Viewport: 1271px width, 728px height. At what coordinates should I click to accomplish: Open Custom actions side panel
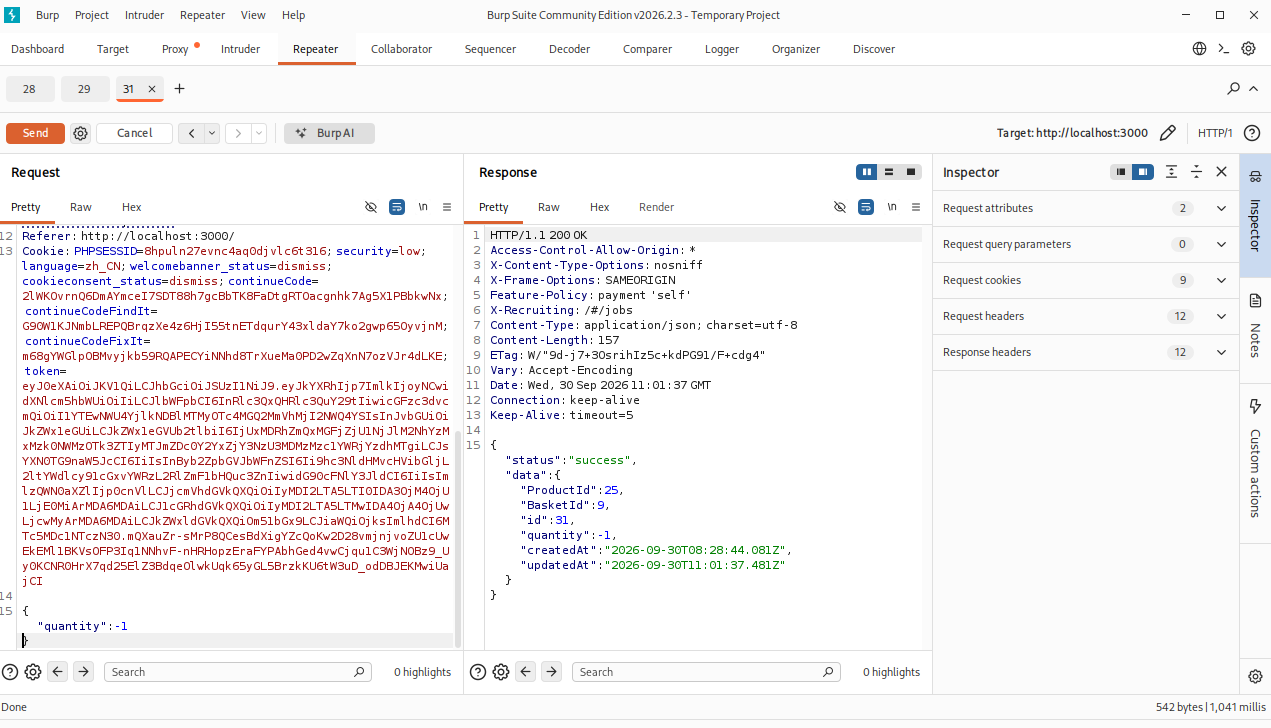click(x=1256, y=459)
